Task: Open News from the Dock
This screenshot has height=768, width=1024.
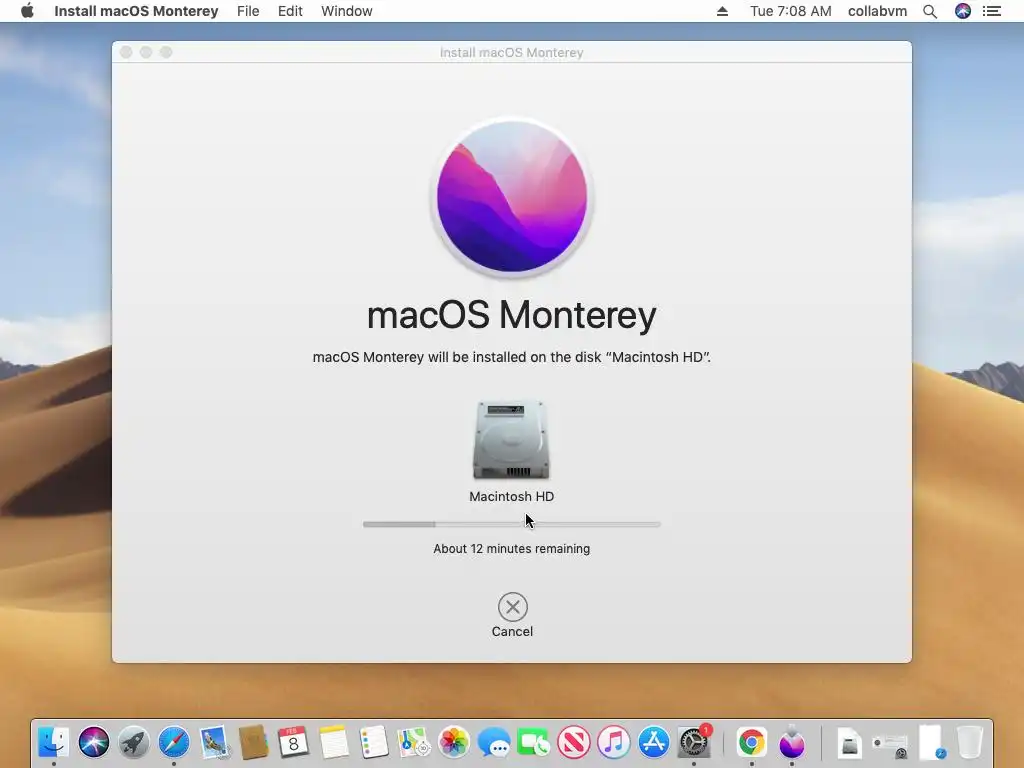Action: (573, 743)
